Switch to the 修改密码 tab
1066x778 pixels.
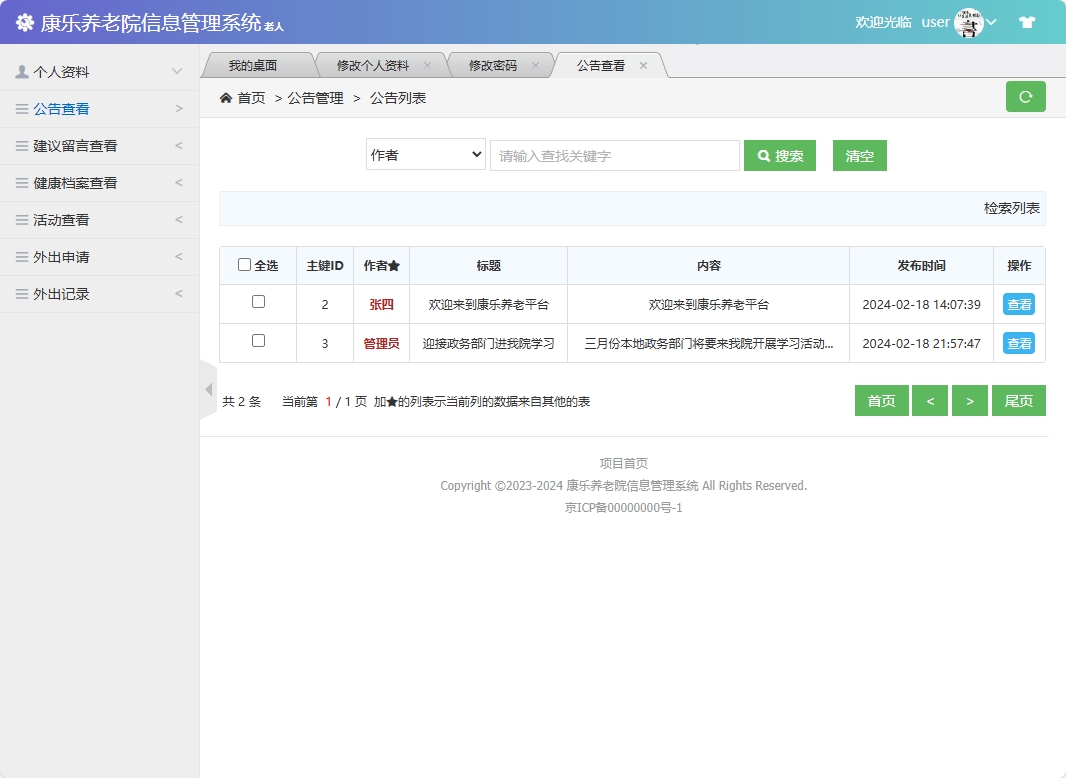point(495,63)
